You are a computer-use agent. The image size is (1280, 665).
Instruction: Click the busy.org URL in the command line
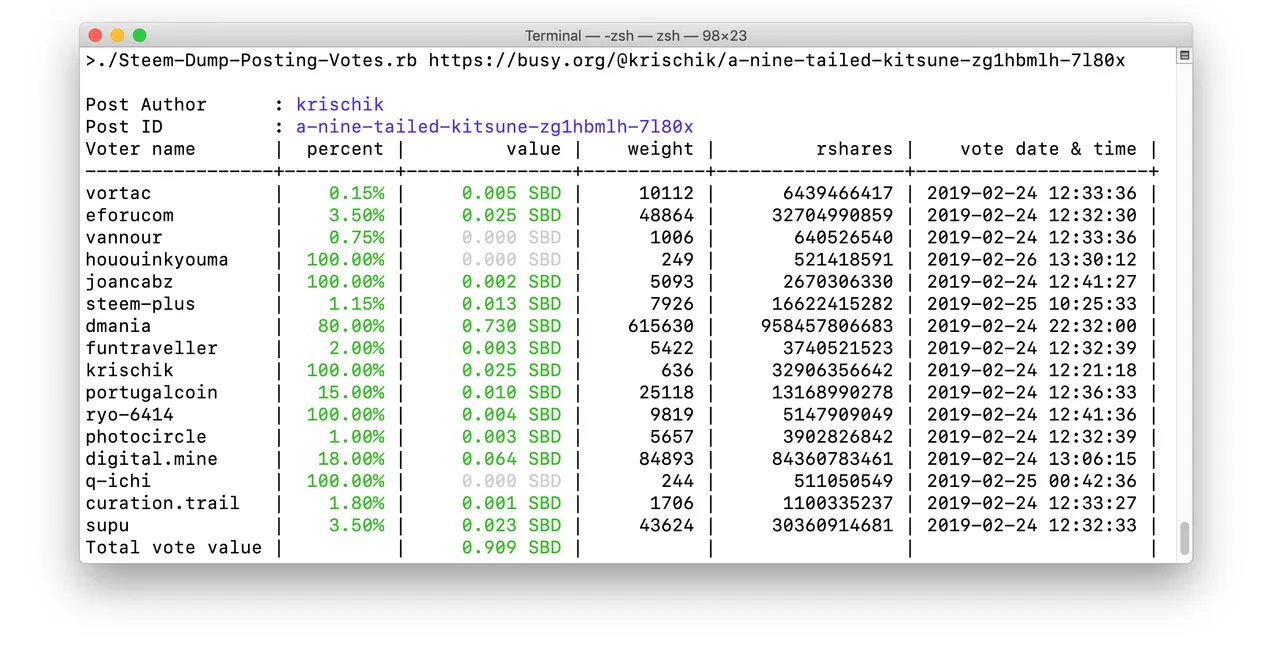click(777, 61)
